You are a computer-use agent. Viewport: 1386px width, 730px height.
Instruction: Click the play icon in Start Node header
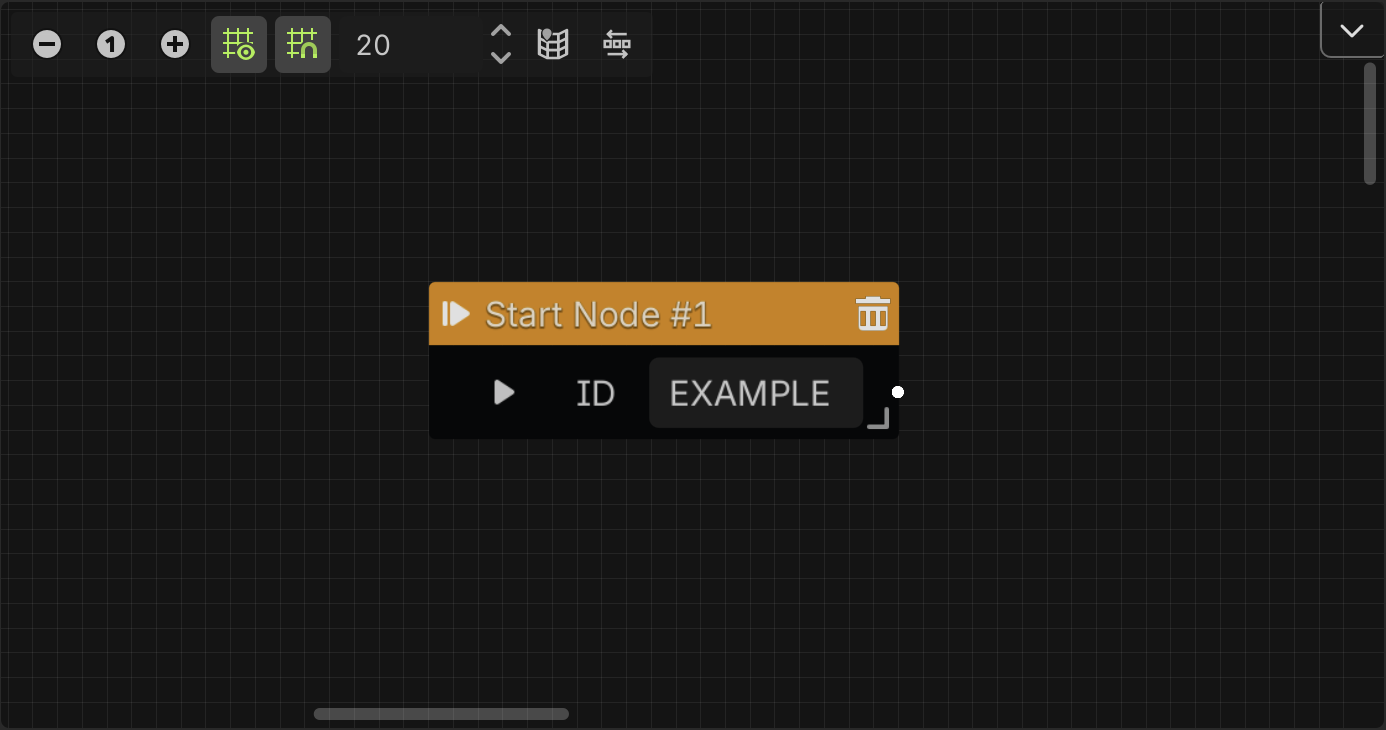[455, 313]
